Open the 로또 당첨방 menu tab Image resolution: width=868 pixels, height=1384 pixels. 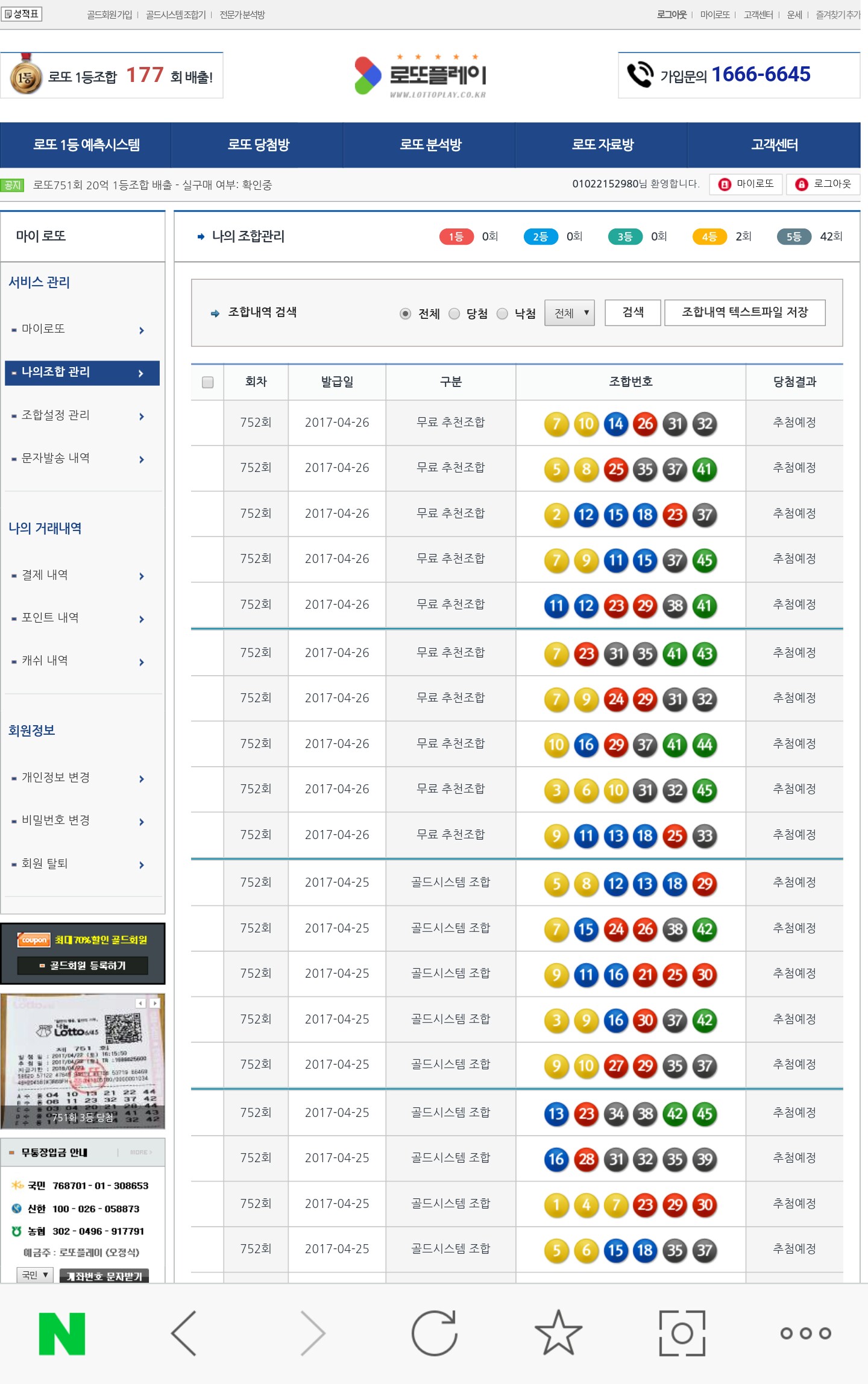tap(258, 145)
